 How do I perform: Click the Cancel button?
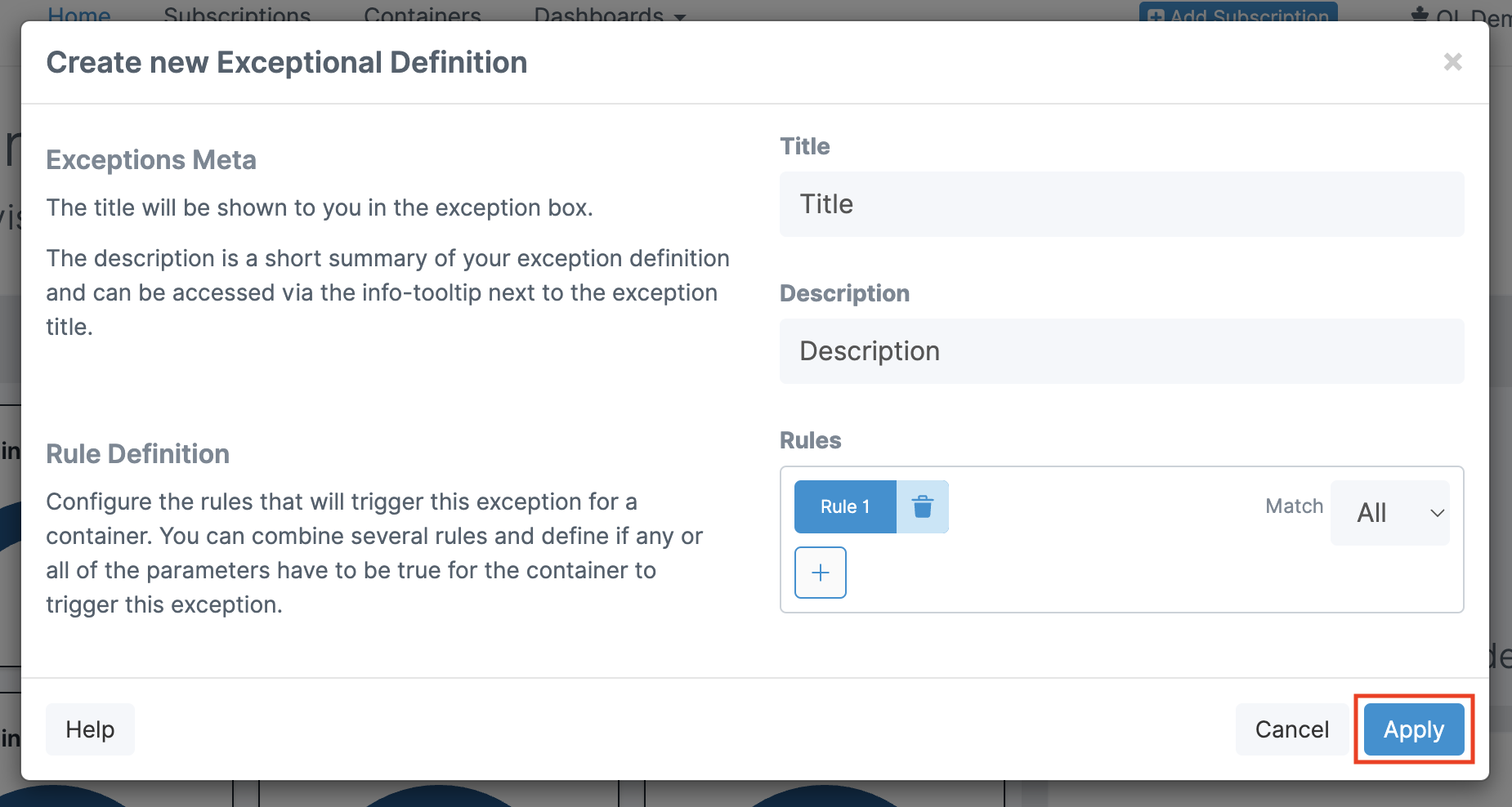[x=1292, y=729]
